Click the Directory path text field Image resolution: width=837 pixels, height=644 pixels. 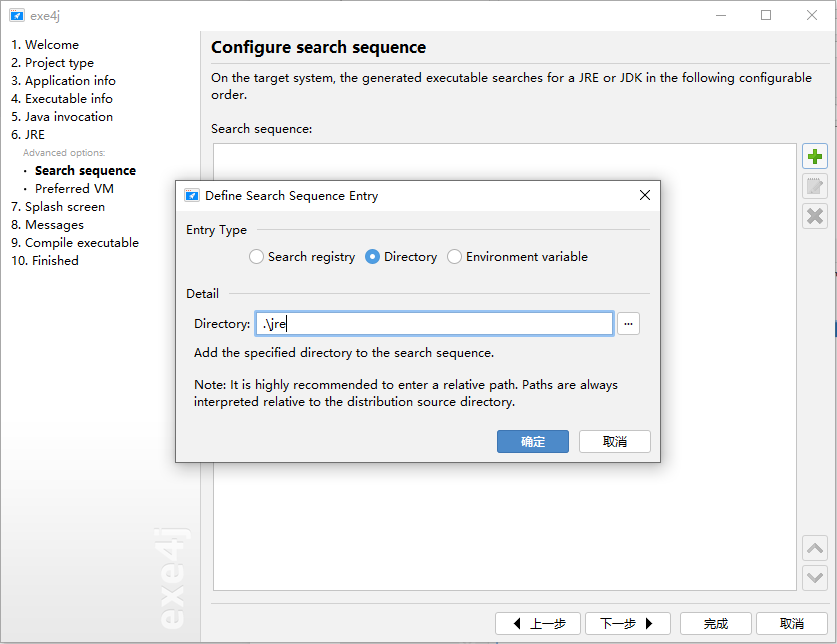pyautogui.click(x=434, y=324)
